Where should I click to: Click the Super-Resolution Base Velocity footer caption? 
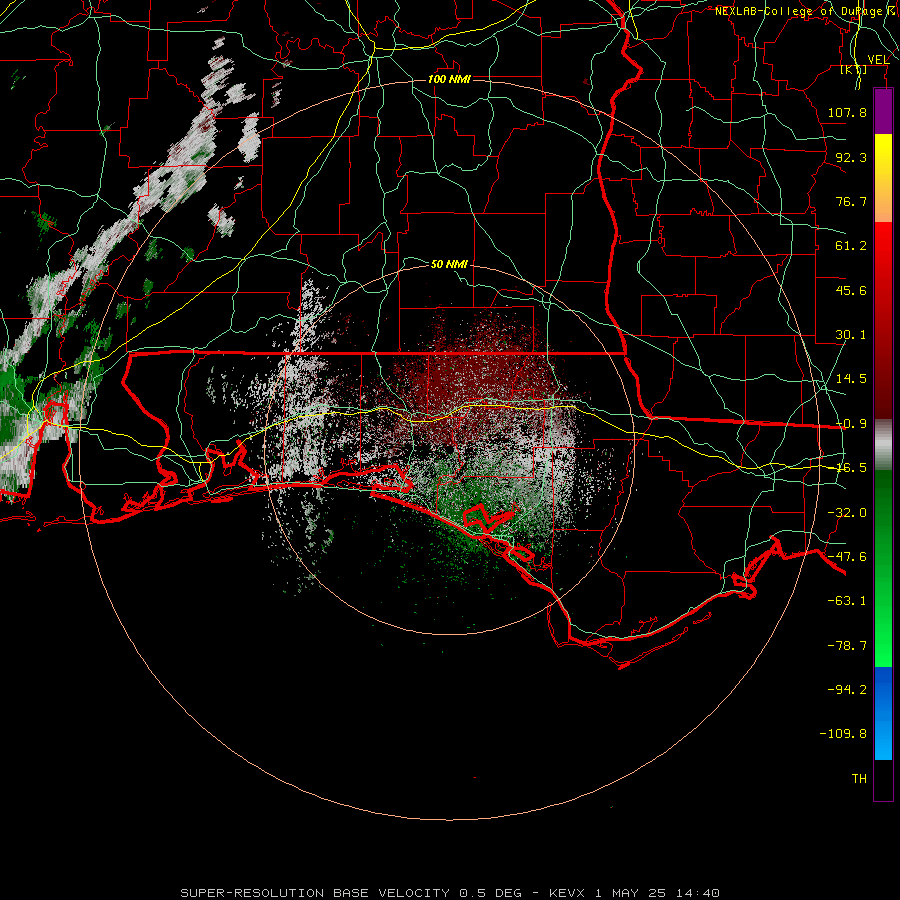pyautogui.click(x=450, y=893)
